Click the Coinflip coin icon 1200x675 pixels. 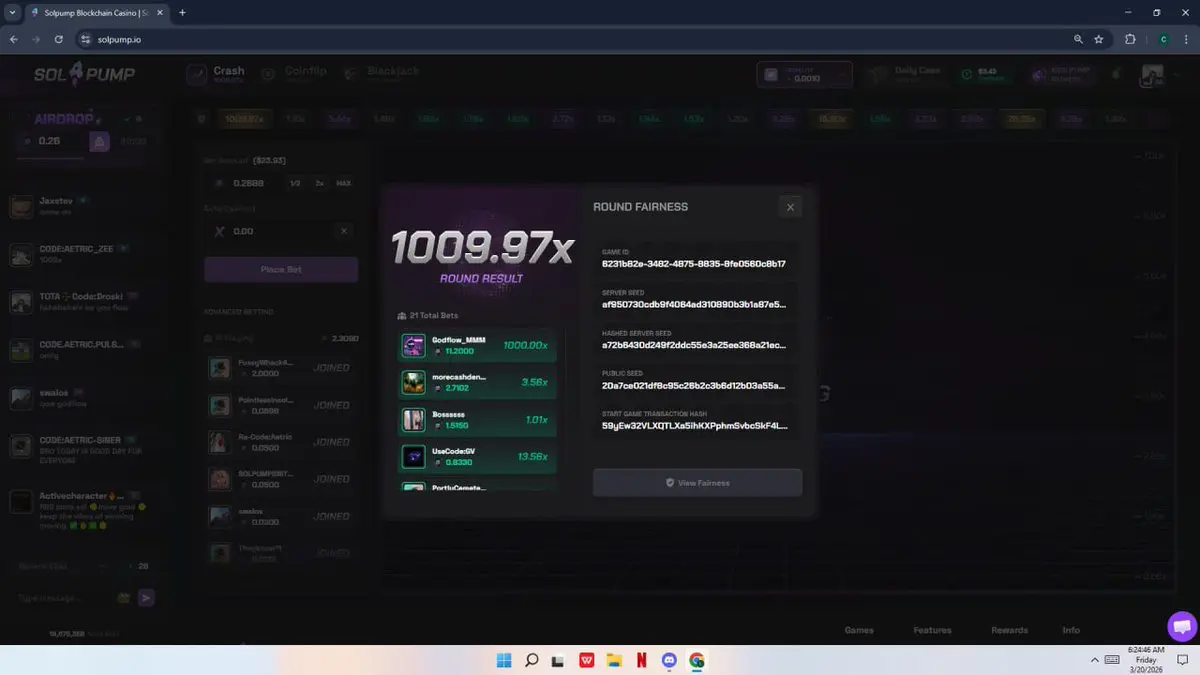(x=268, y=74)
